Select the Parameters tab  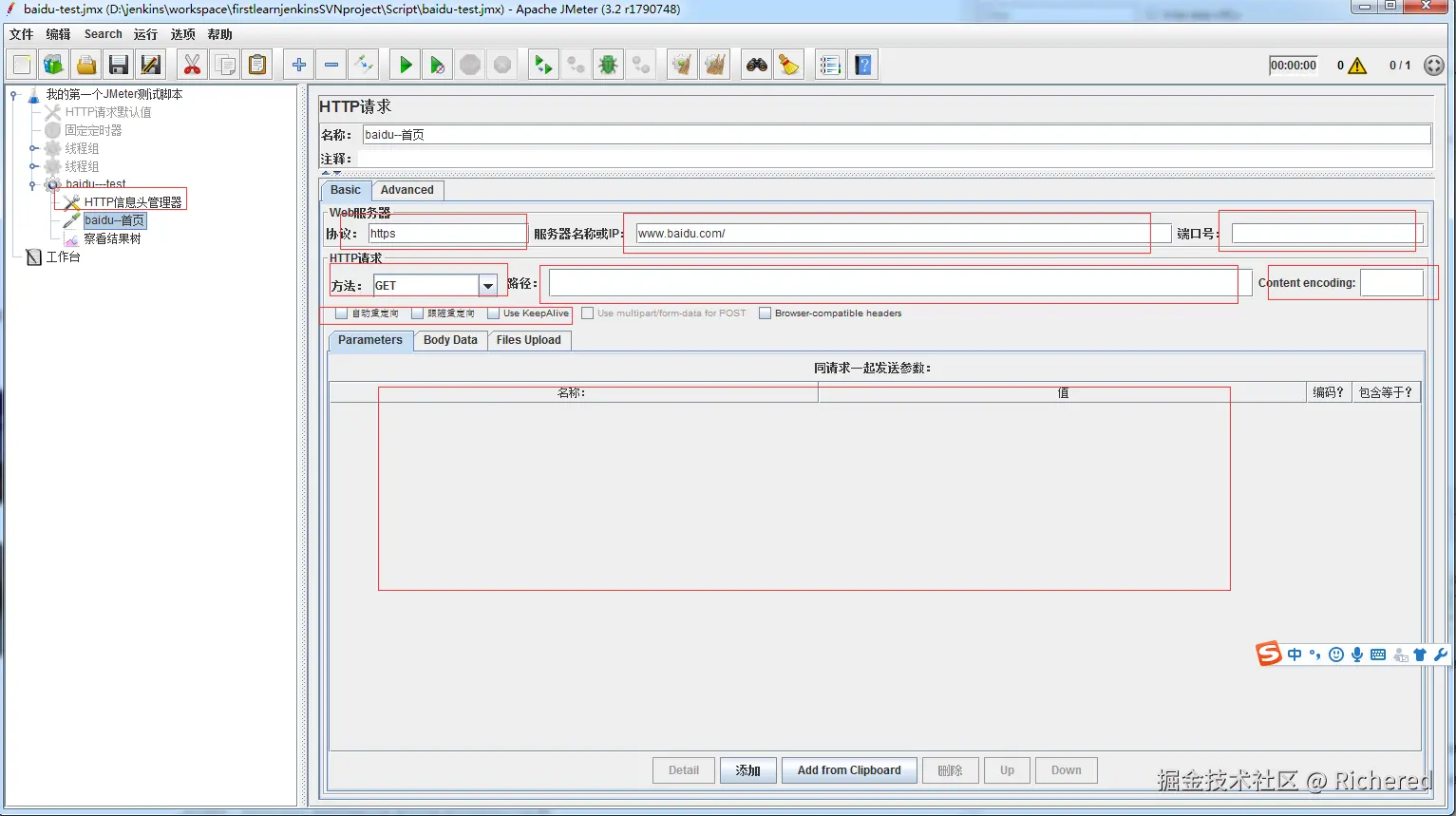click(x=370, y=340)
